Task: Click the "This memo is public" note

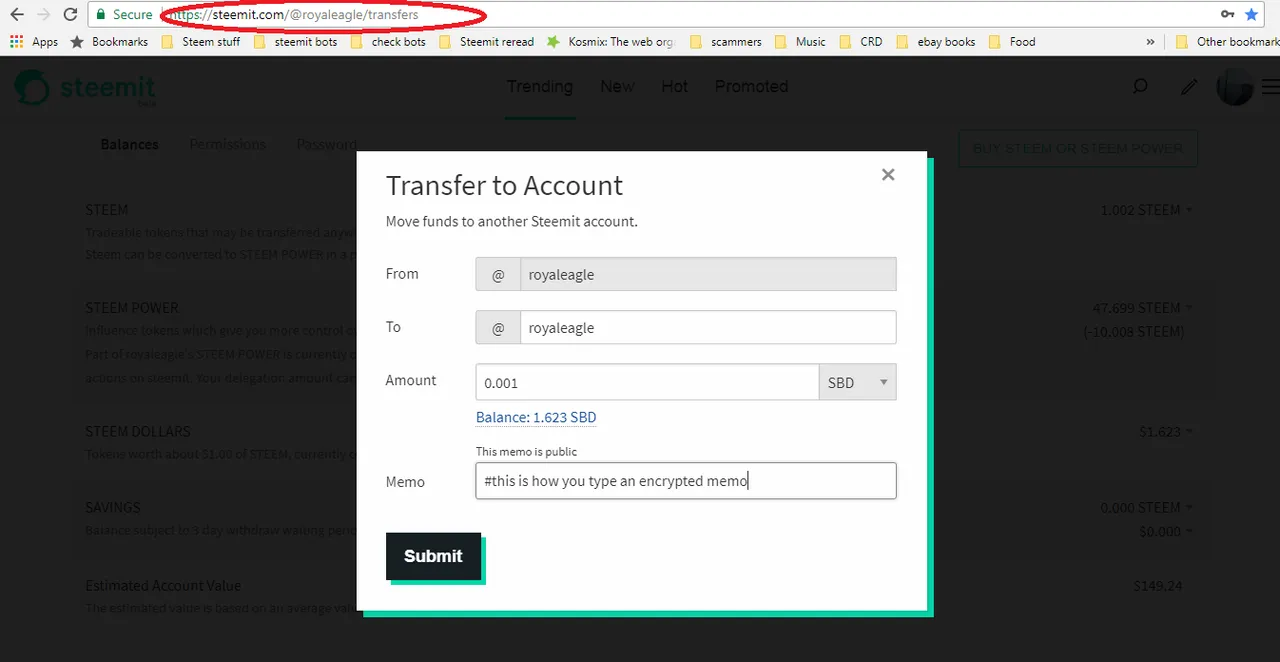Action: 526,452
